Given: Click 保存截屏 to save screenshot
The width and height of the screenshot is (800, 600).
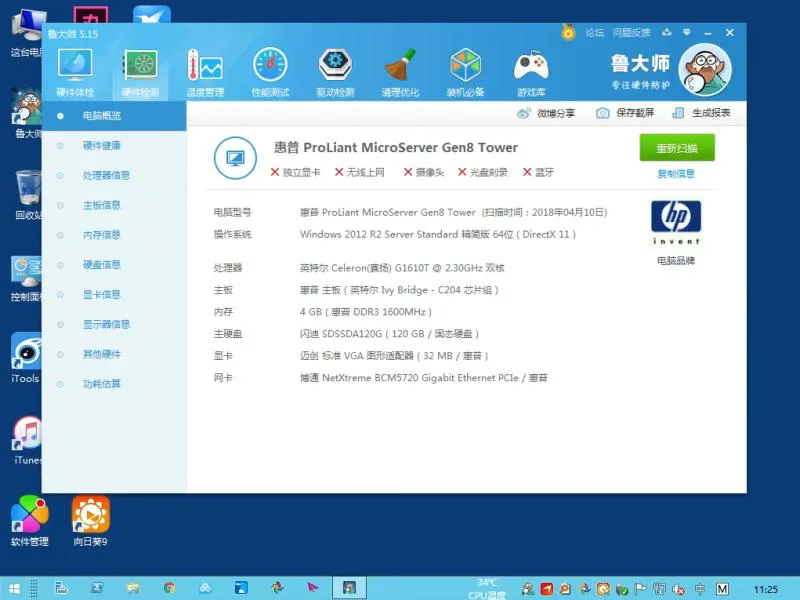Looking at the screenshot, I should click(x=625, y=113).
